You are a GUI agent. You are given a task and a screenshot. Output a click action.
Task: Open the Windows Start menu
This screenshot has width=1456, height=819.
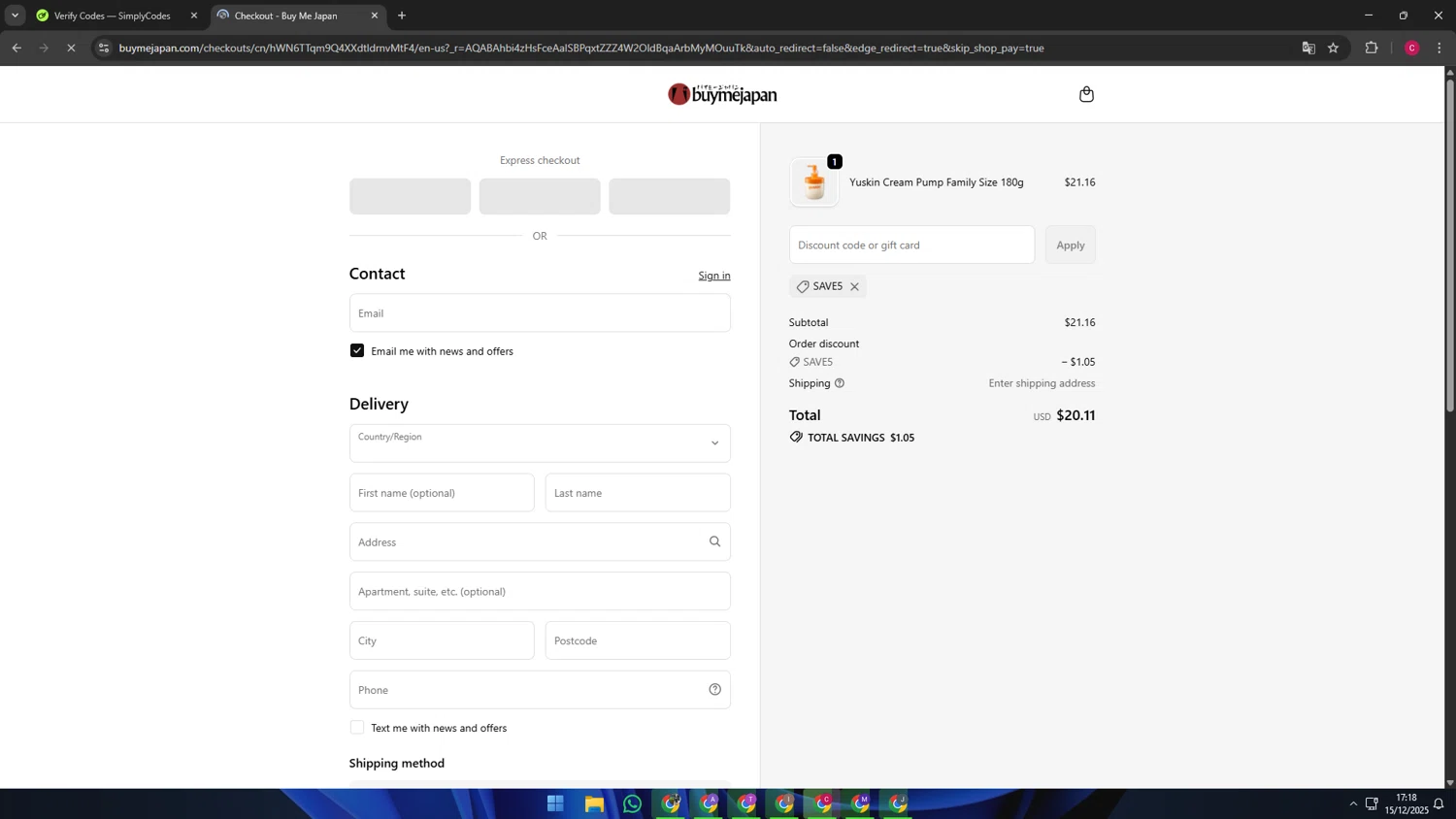click(x=555, y=803)
